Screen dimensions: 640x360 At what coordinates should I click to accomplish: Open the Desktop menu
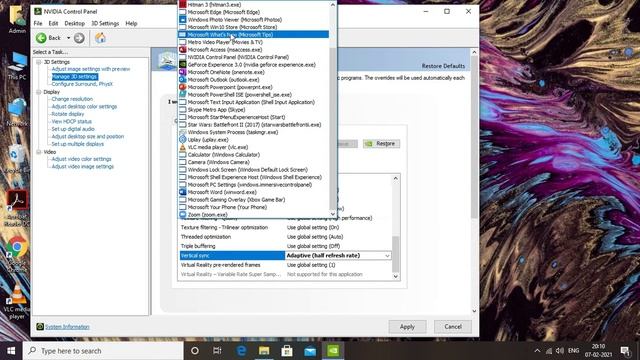(75, 23)
